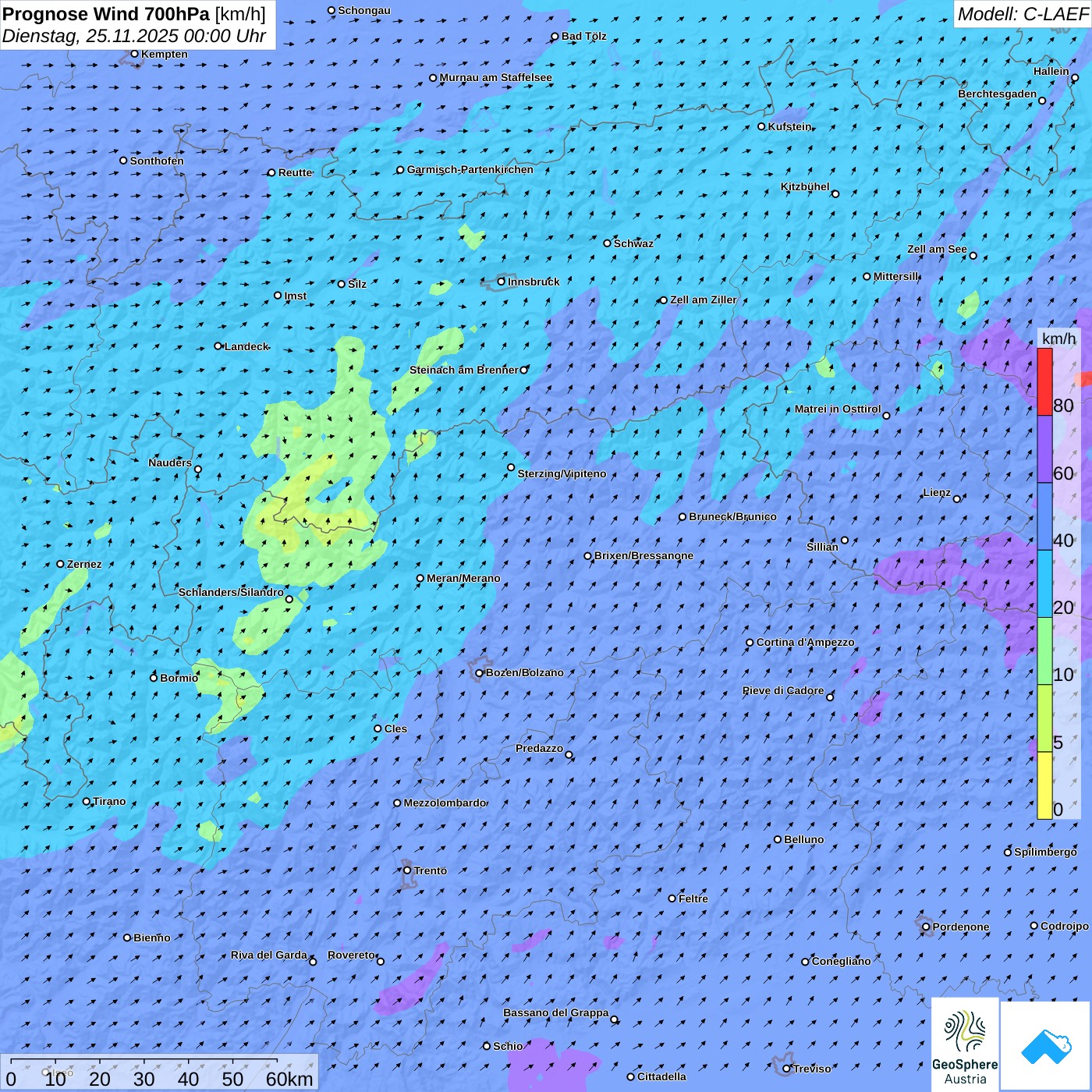
Task: Click the 'Predazzo' label
Action: pos(539,748)
